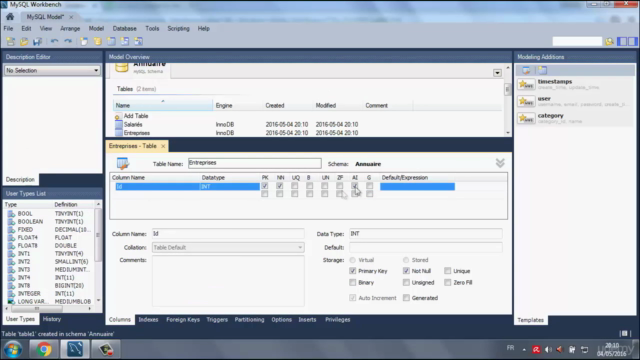Image resolution: width=640 pixels, height=360 pixels.
Task: Click the Entreprises table editor icon
Action: coord(123,163)
